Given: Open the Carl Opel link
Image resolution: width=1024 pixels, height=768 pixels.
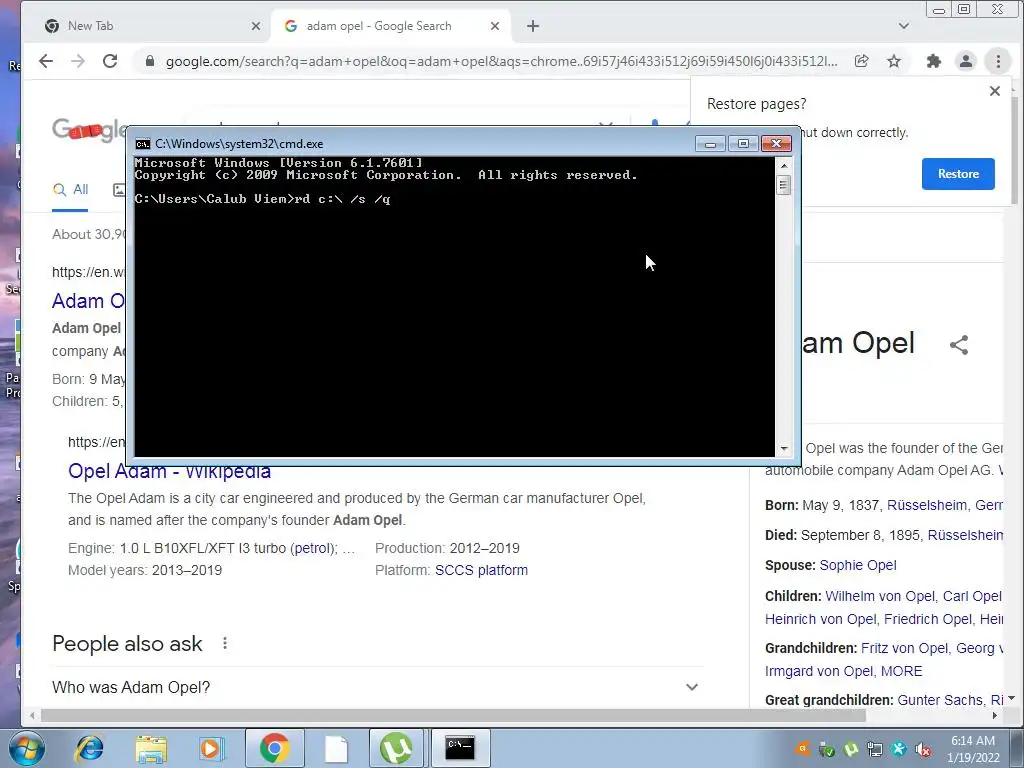Looking at the screenshot, I should tap(972, 596).
